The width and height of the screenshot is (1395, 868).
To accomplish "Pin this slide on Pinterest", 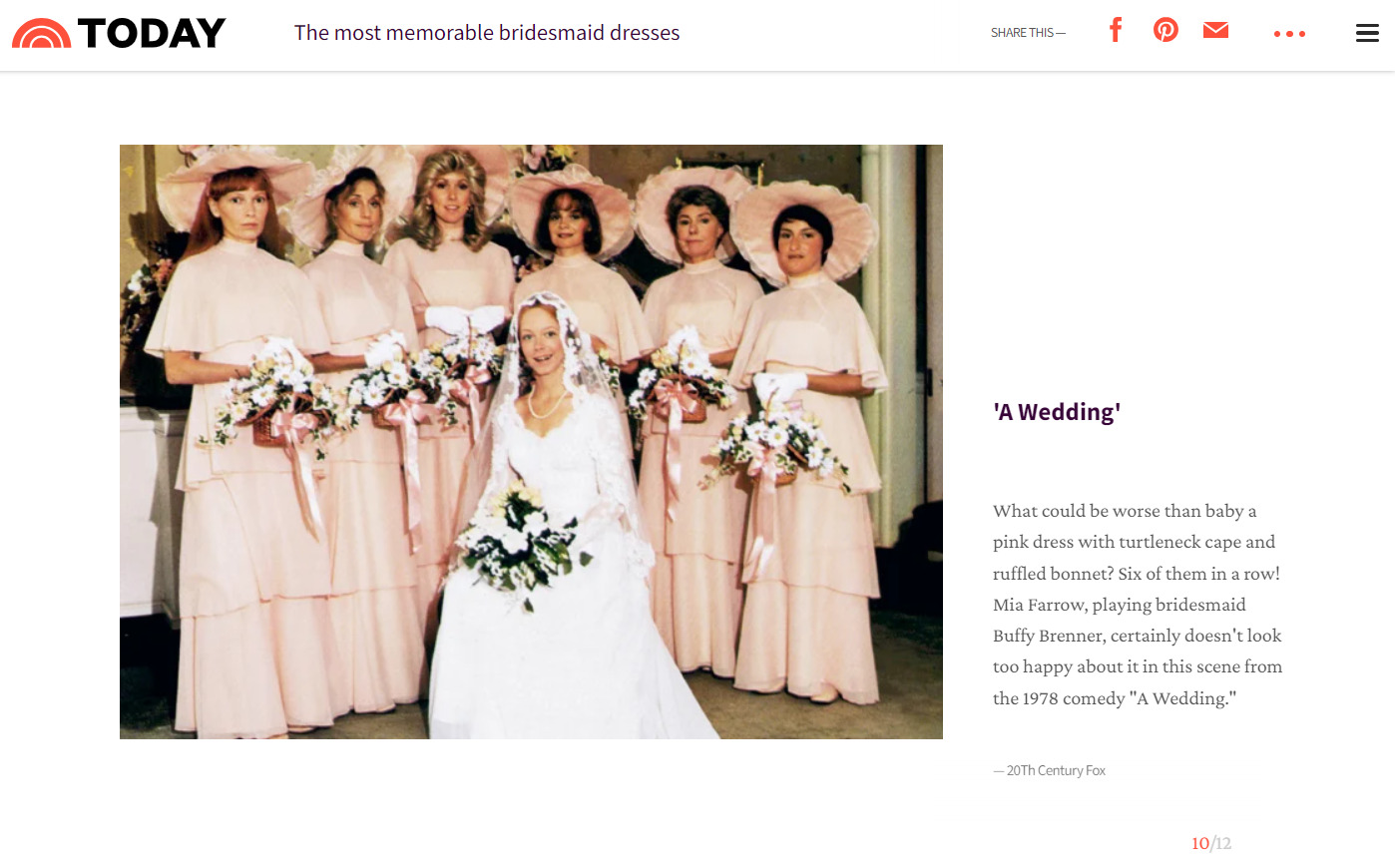I will [1165, 30].
